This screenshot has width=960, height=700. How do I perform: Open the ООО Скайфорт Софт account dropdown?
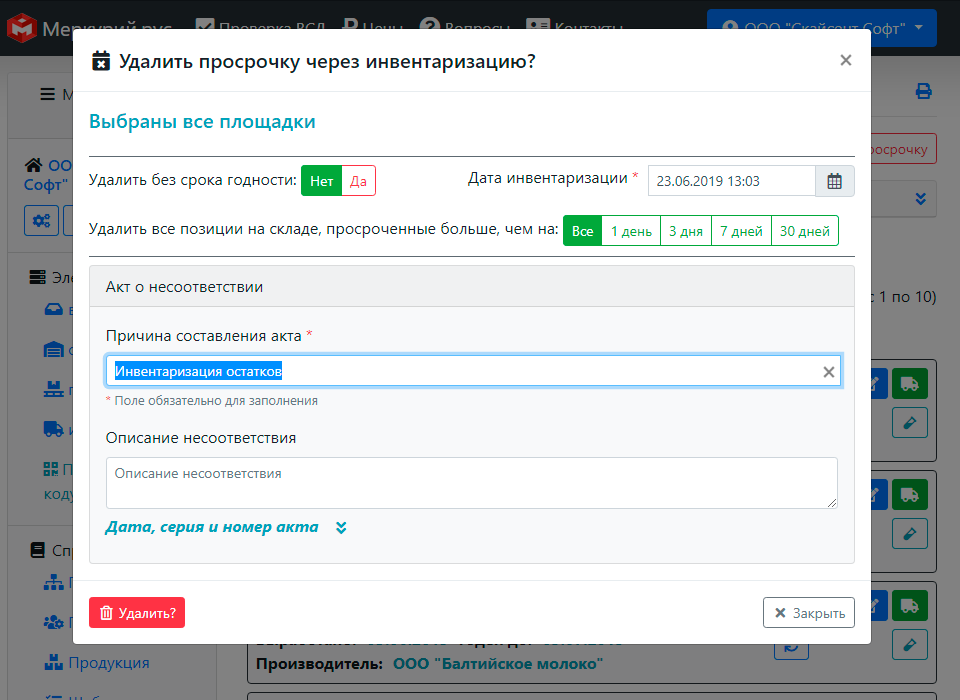coord(820,27)
